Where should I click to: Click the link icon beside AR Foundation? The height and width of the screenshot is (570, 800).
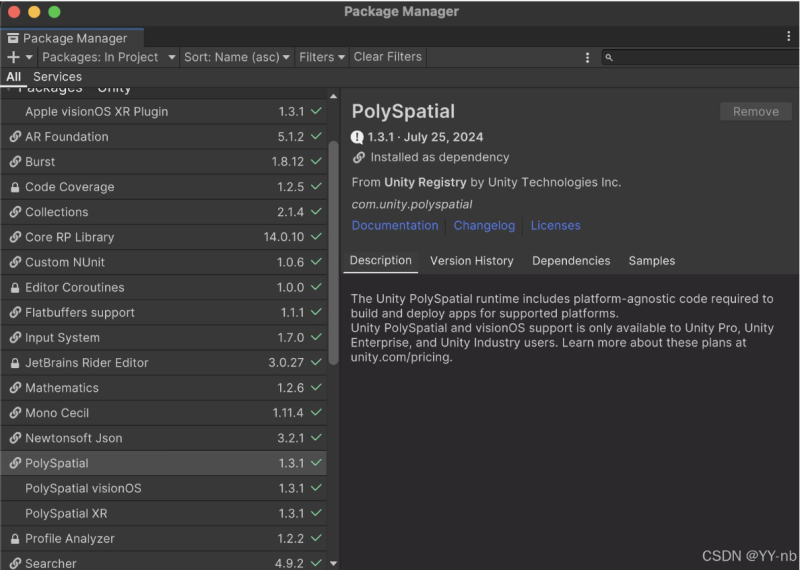pyautogui.click(x=15, y=137)
